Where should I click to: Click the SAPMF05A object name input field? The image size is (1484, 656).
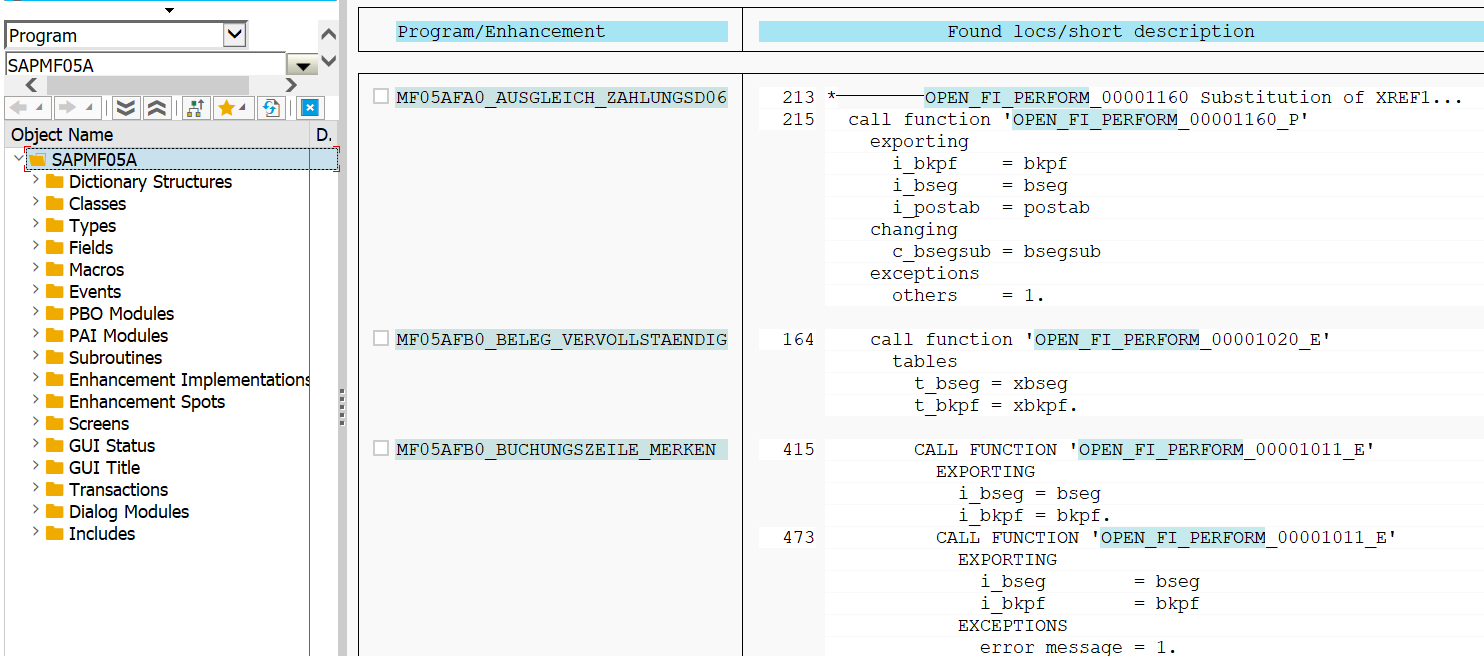point(145,65)
